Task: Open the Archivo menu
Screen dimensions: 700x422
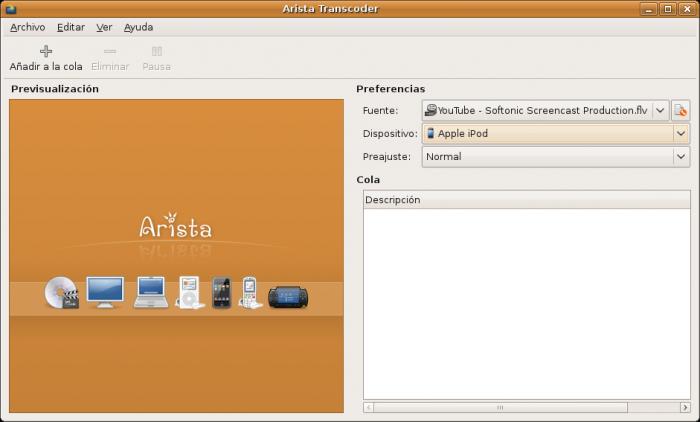Action: pyautogui.click(x=27, y=27)
